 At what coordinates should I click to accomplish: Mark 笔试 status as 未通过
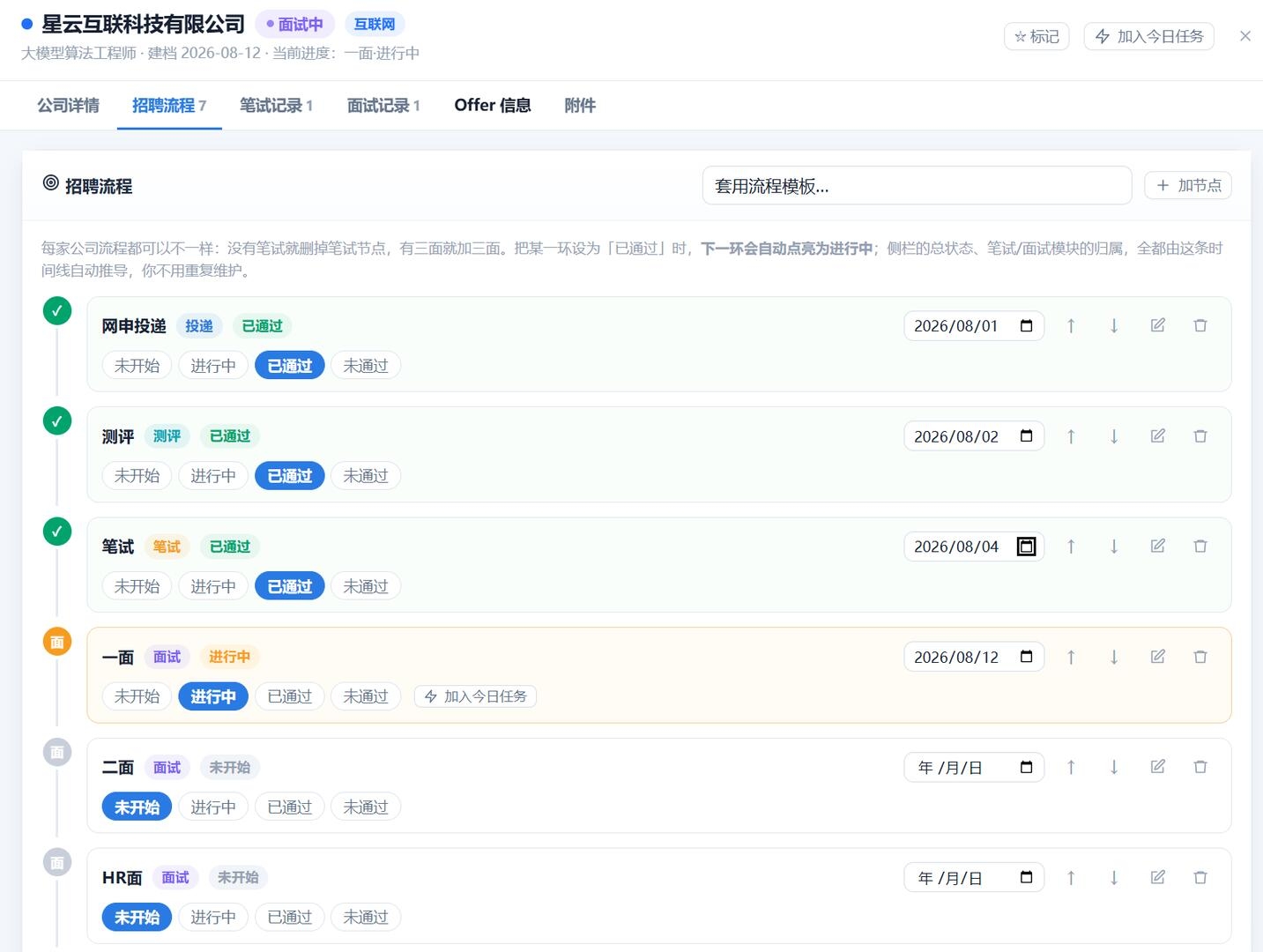click(x=366, y=586)
